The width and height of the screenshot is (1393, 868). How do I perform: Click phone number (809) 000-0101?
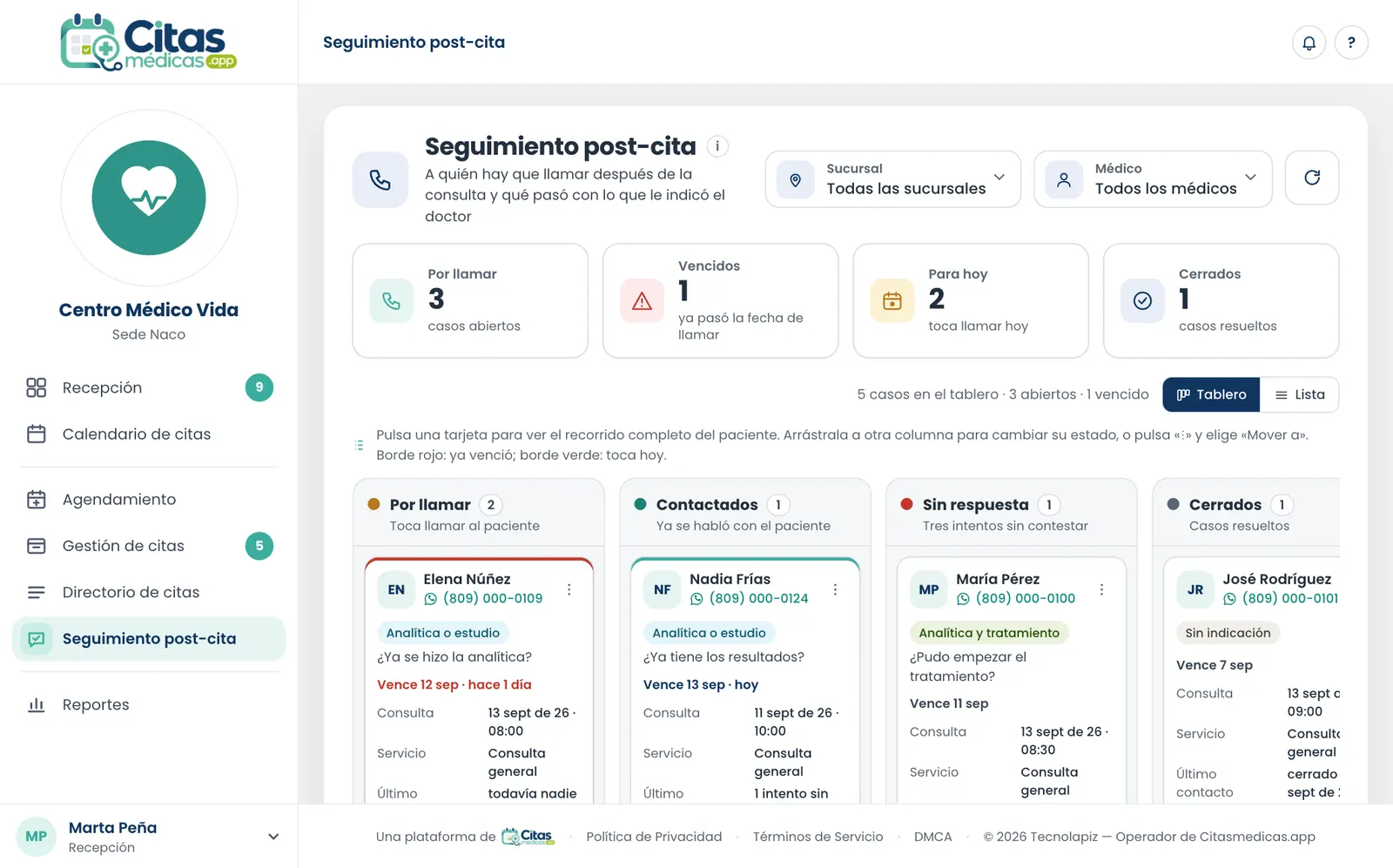(1289, 599)
